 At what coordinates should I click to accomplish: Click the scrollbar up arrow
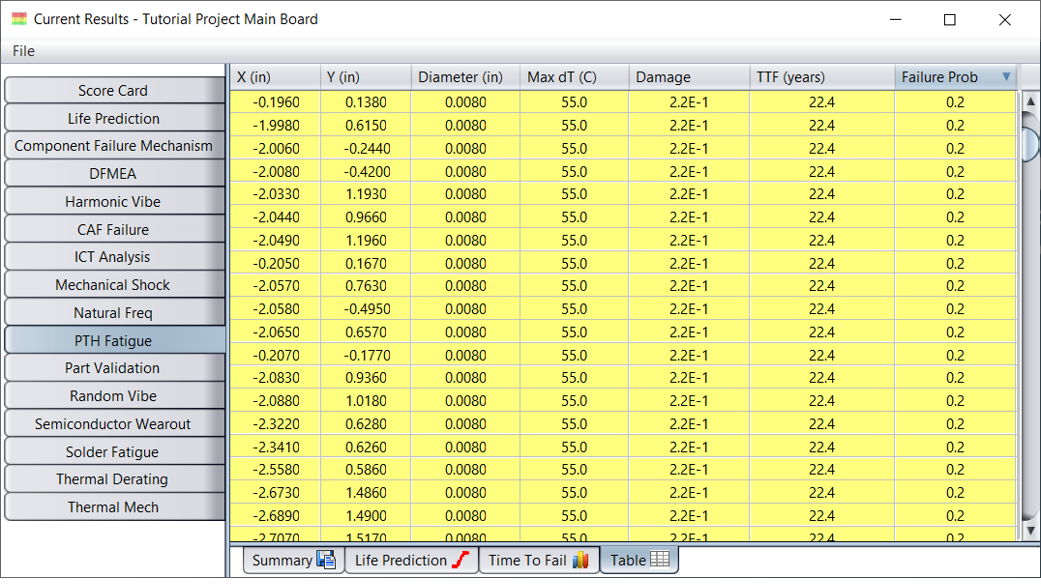tap(1030, 102)
